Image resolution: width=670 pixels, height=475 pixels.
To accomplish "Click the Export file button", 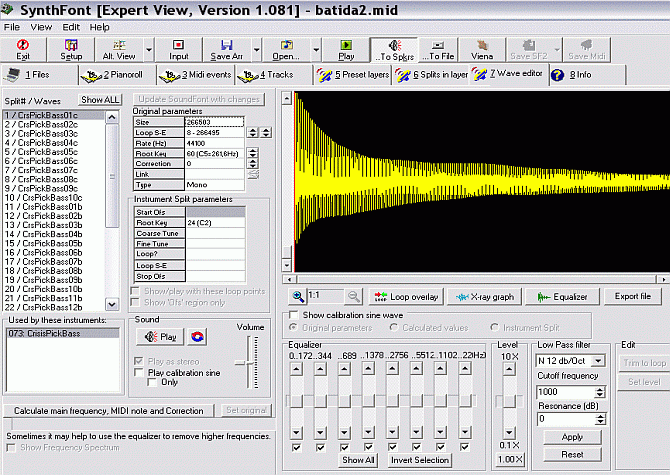I will pos(633,296).
